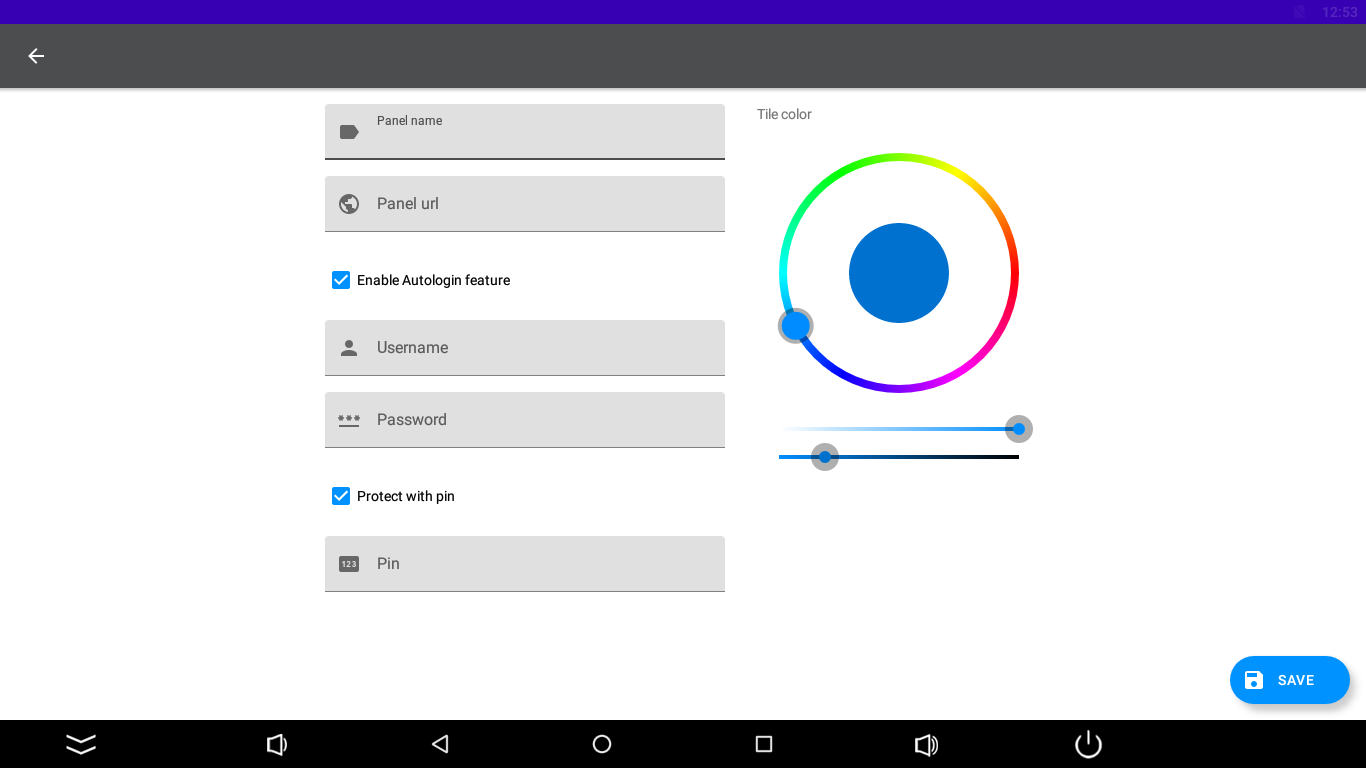Tap the Android home circle button
1366x768 pixels.
(x=602, y=744)
